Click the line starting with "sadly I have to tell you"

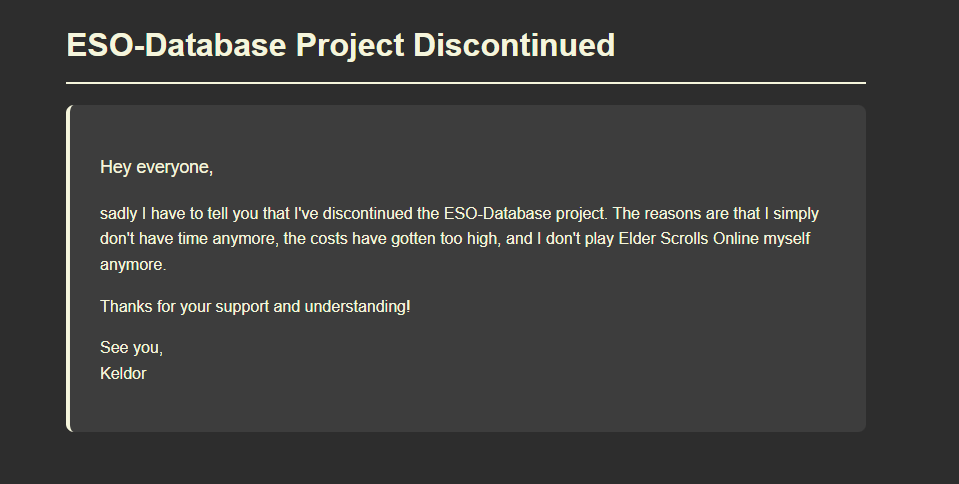click(459, 214)
